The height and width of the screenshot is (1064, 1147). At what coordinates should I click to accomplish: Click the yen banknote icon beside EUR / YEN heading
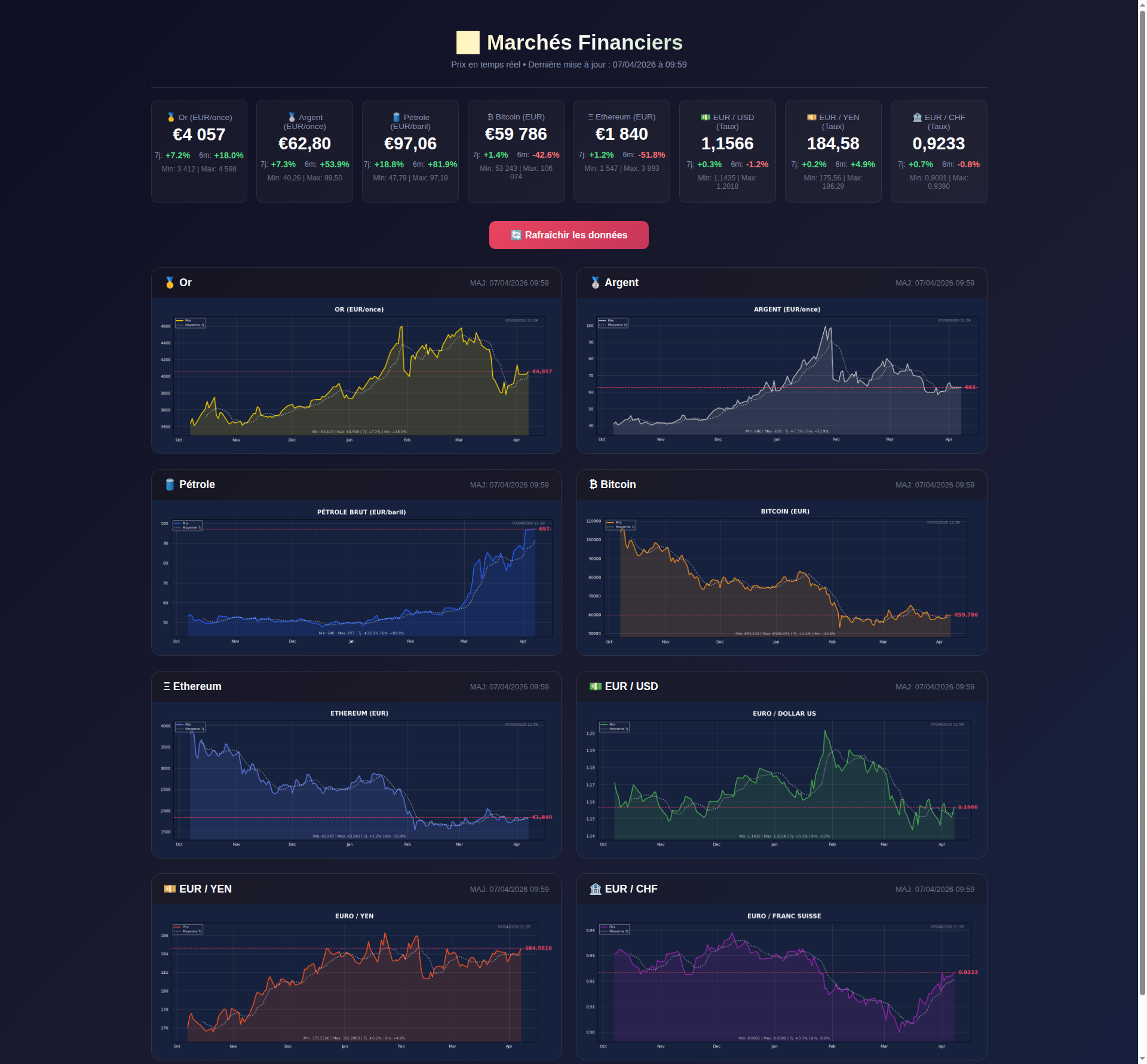[x=170, y=889]
